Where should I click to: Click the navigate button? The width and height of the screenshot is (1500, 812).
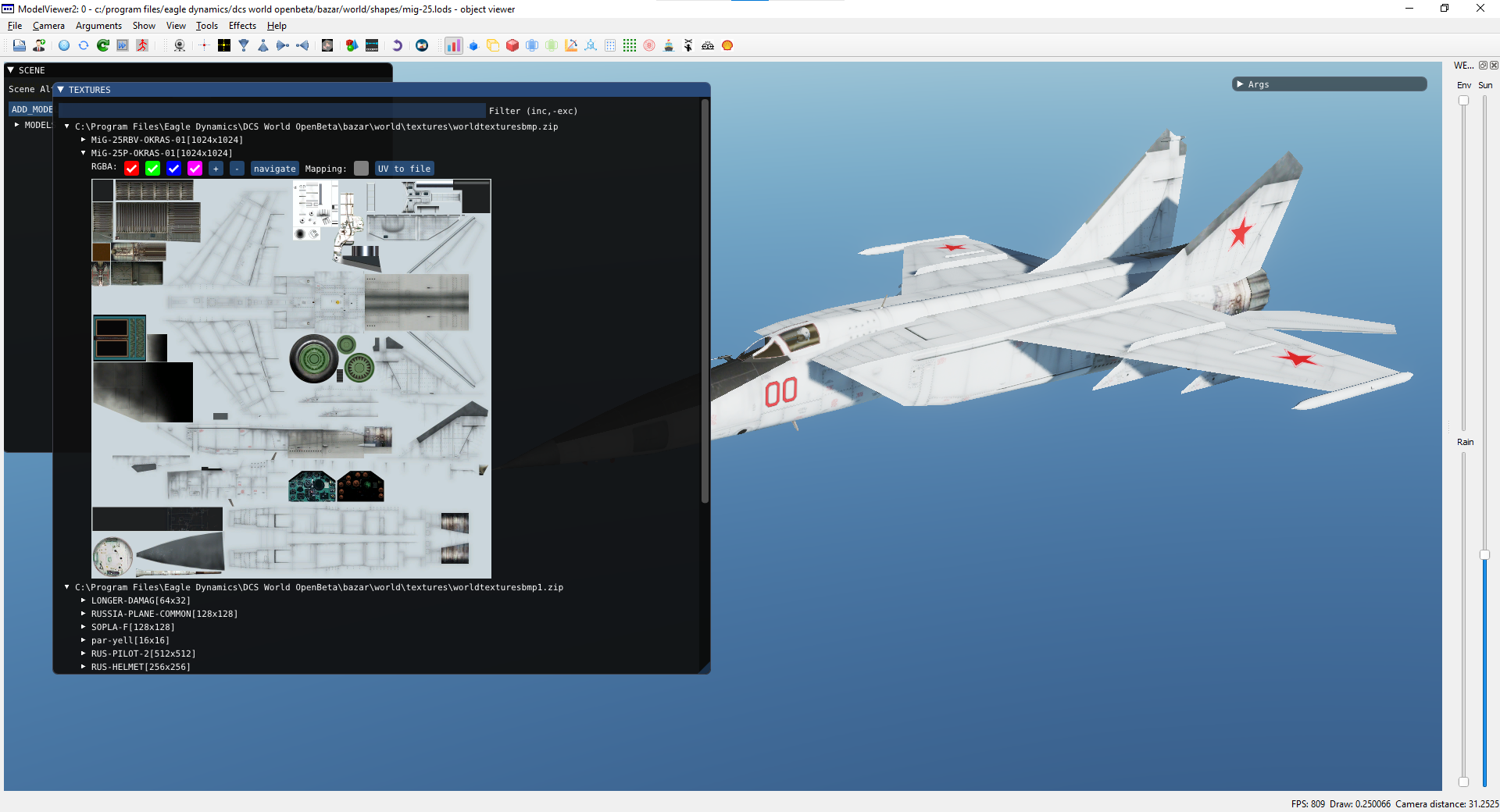click(275, 169)
